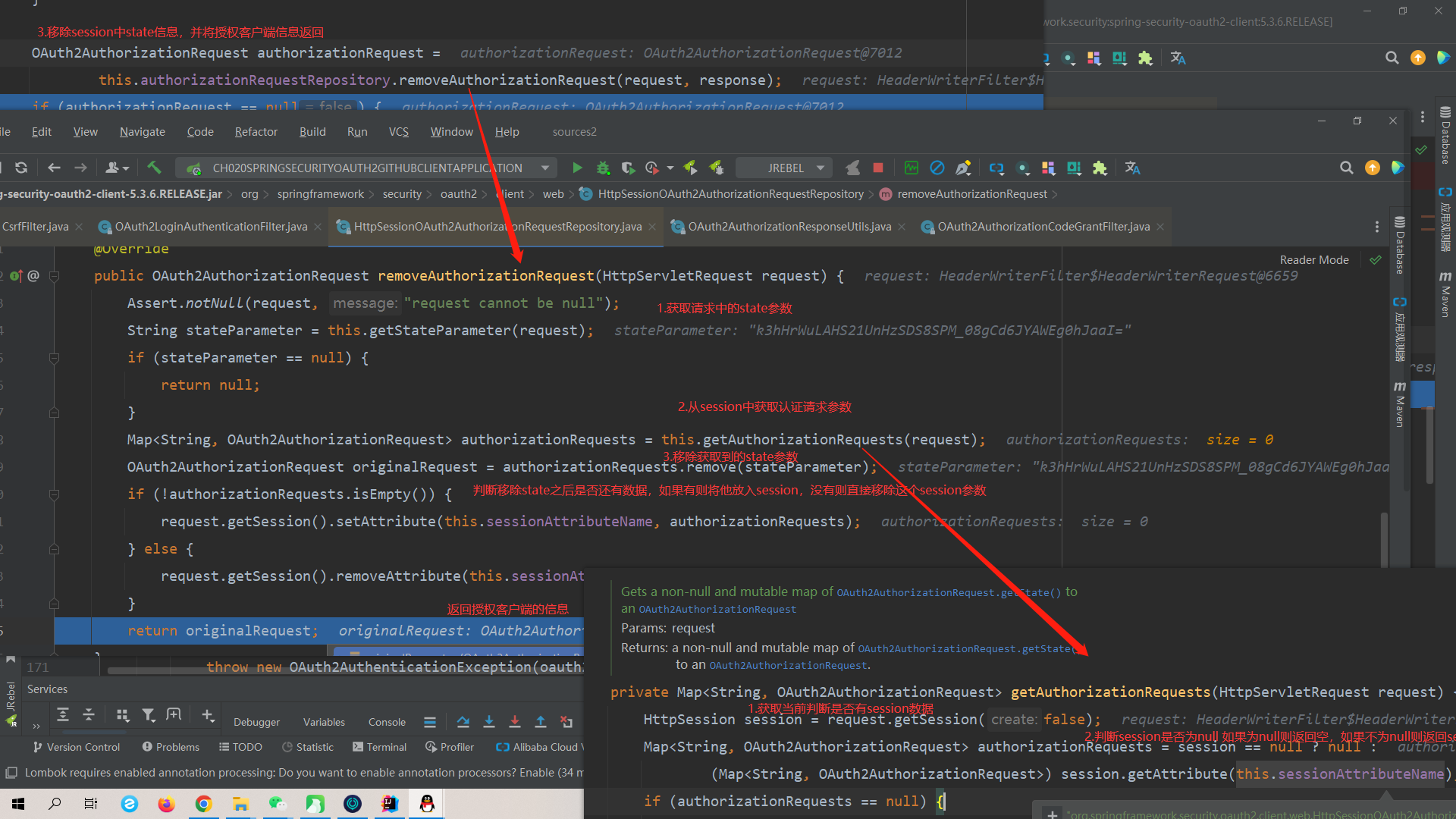The width and height of the screenshot is (1456, 819).
Task: Open services Group By dropdown
Action: [123, 714]
